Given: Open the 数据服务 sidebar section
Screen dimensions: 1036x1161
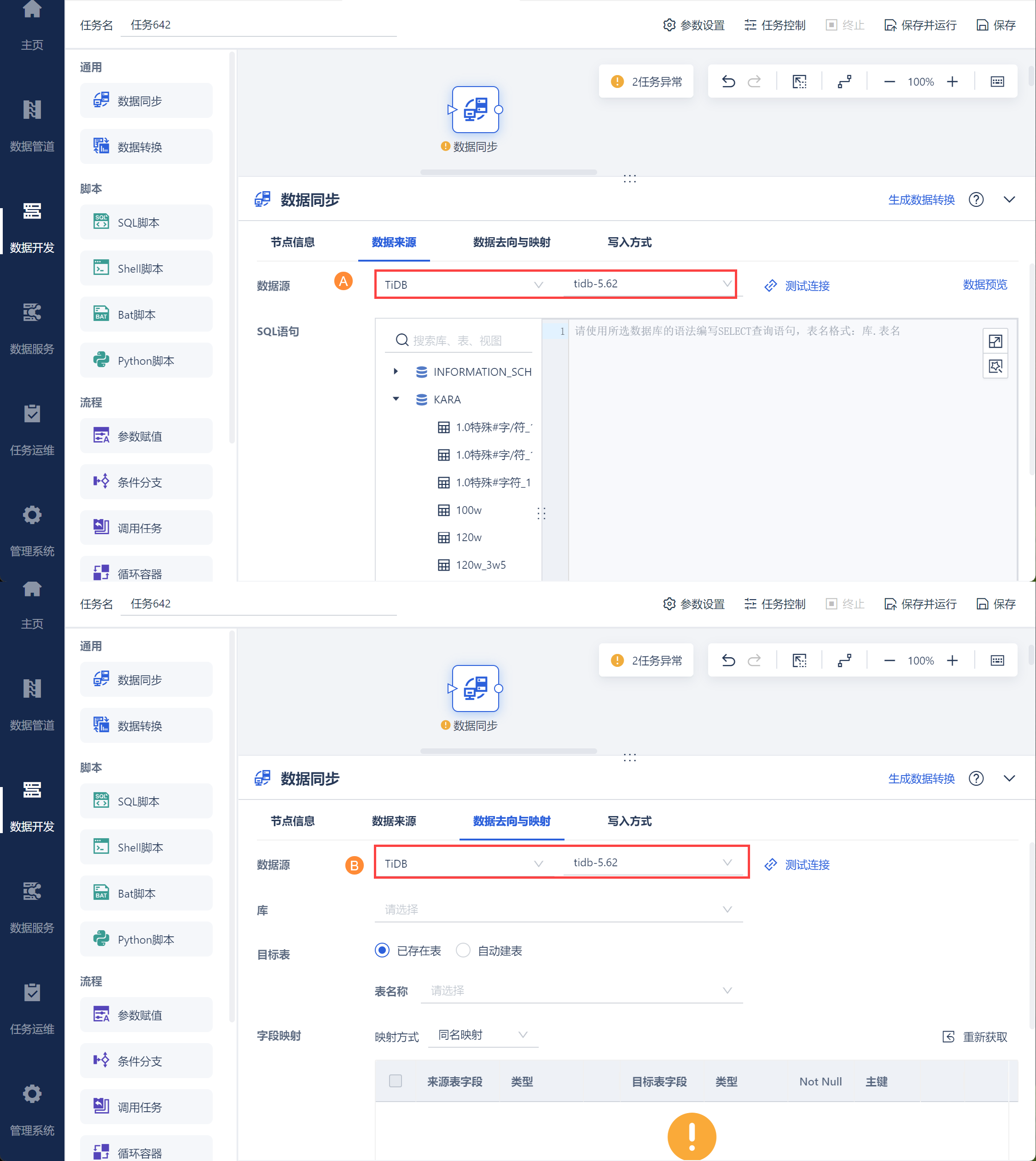Looking at the screenshot, I should pyautogui.click(x=32, y=328).
